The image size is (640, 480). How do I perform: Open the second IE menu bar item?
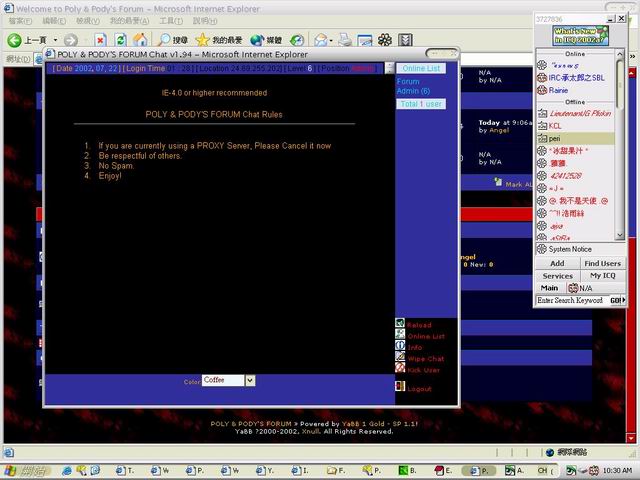[54, 21]
